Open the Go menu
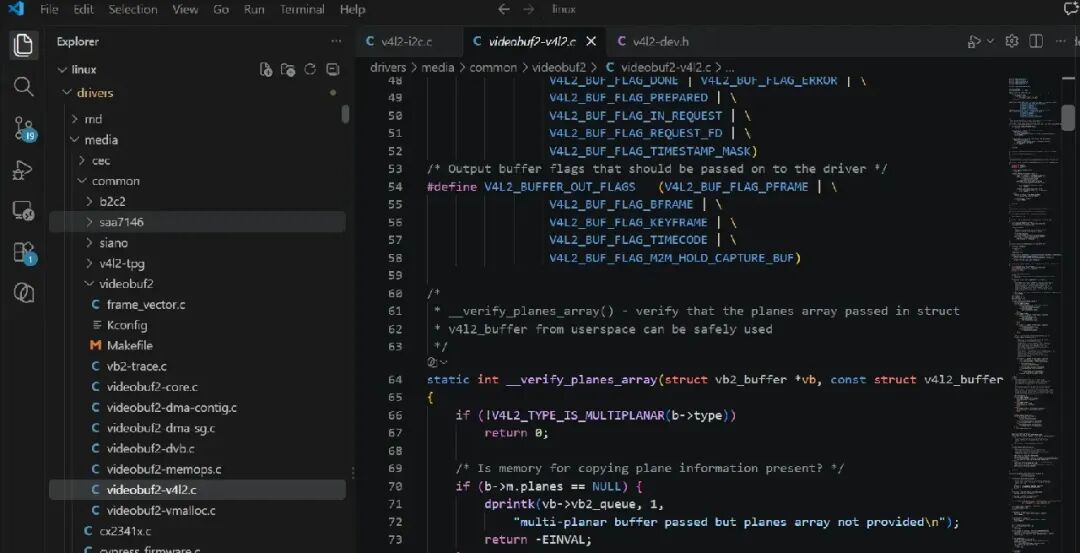This screenshot has width=1080, height=553. (221, 10)
